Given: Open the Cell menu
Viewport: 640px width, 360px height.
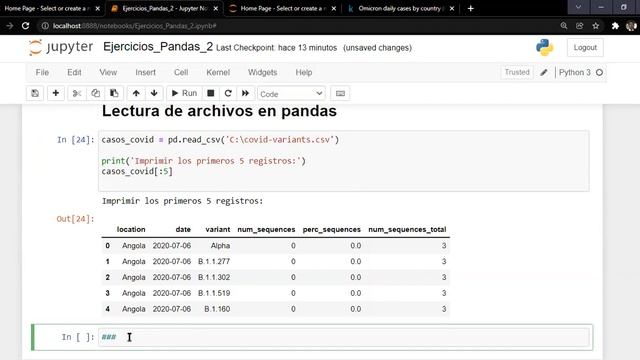Looking at the screenshot, I should [181, 72].
